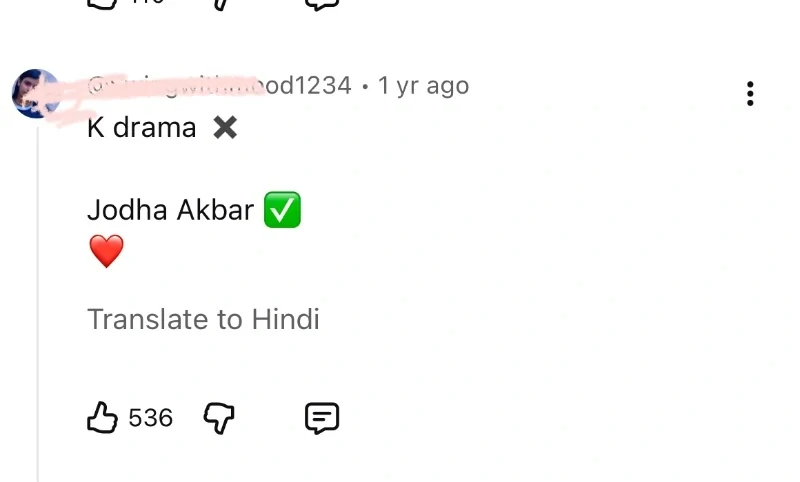The height and width of the screenshot is (482, 800).
Task: Collapse the thread using the vertical line
Action: tap(38, 300)
